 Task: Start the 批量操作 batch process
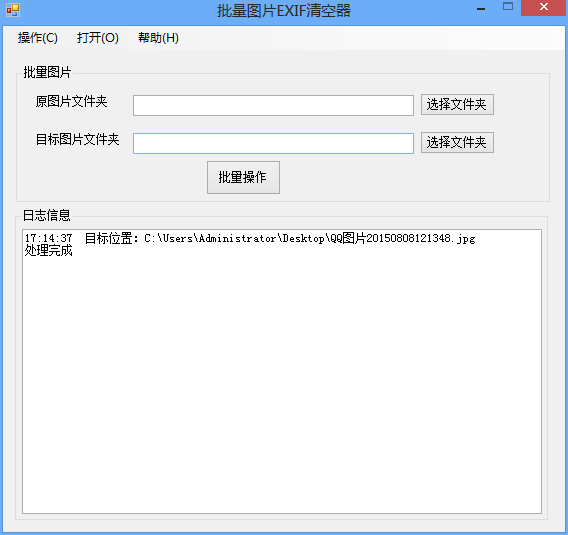243,177
